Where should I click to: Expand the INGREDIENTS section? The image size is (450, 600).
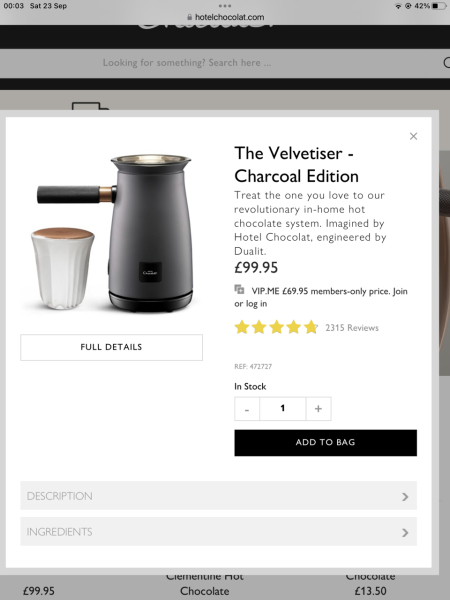click(218, 532)
